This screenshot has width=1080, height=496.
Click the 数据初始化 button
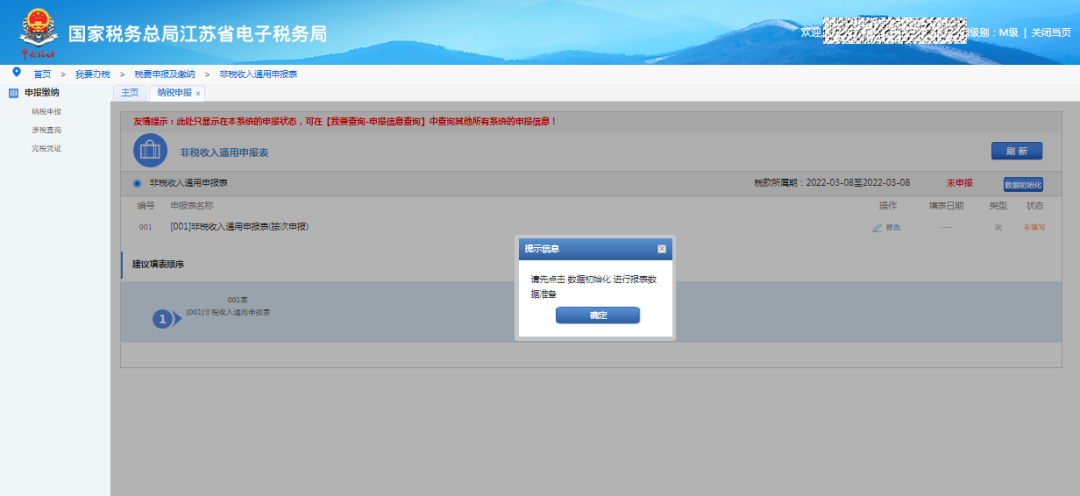[1024, 185]
